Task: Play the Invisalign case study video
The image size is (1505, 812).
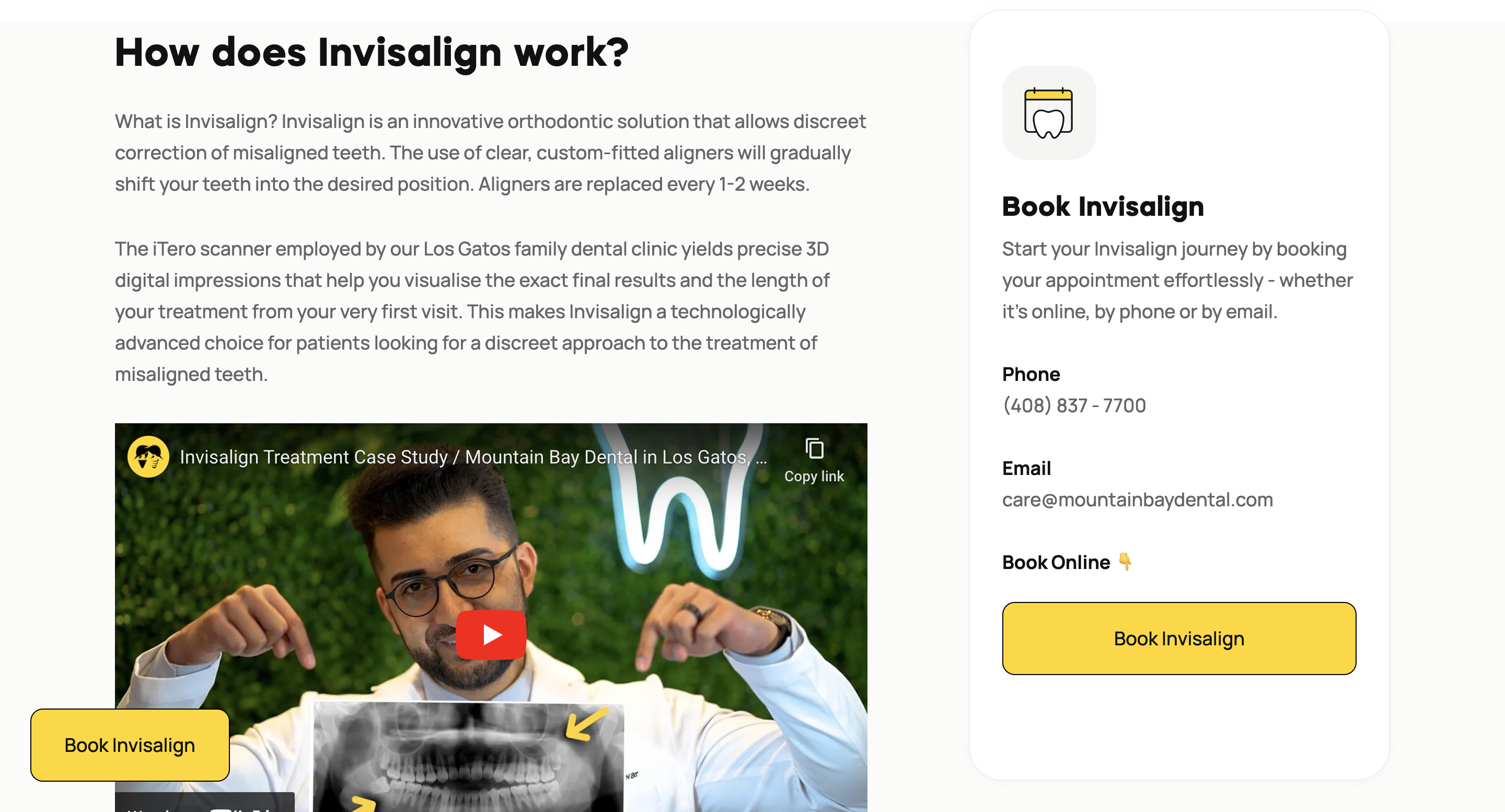Action: pos(491,634)
